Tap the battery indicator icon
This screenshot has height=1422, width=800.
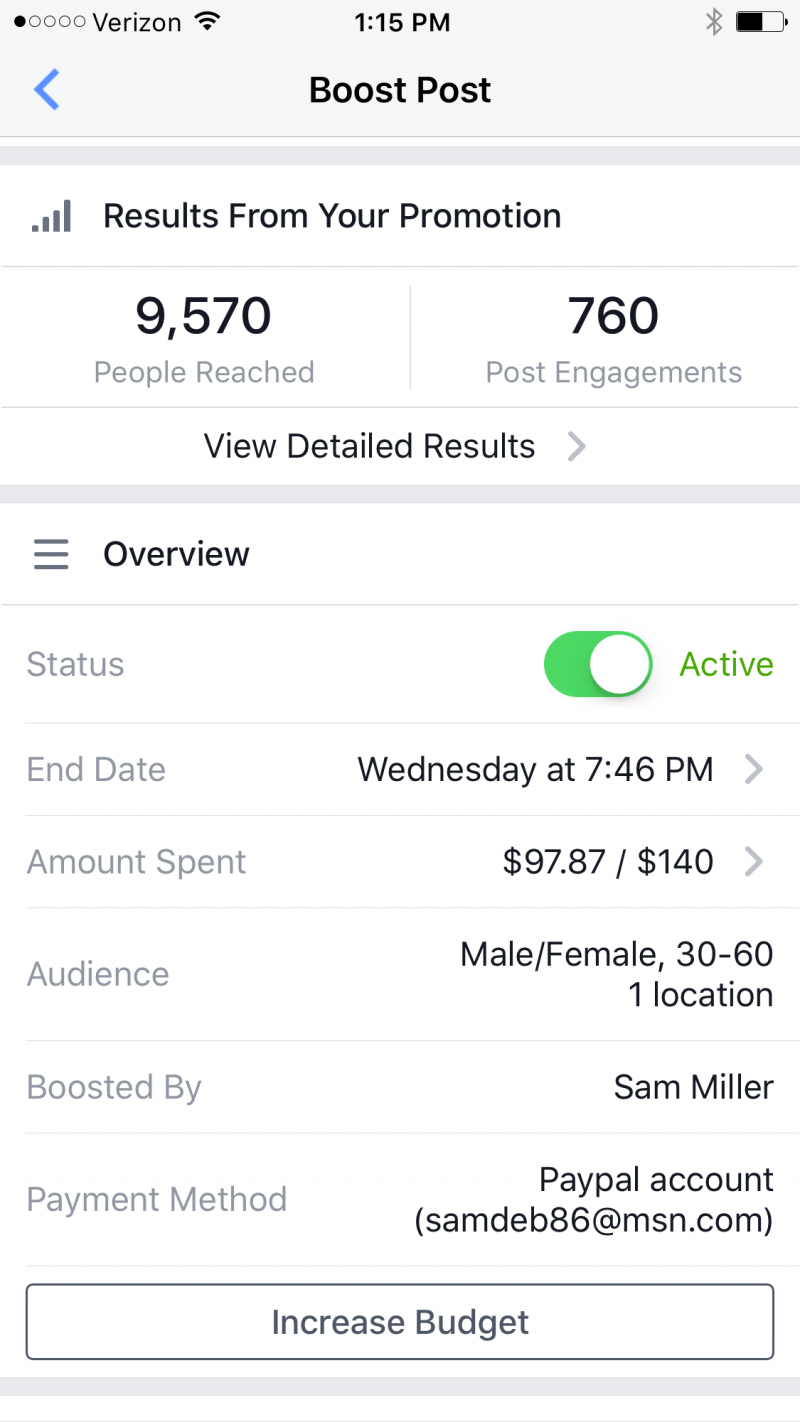(759, 22)
